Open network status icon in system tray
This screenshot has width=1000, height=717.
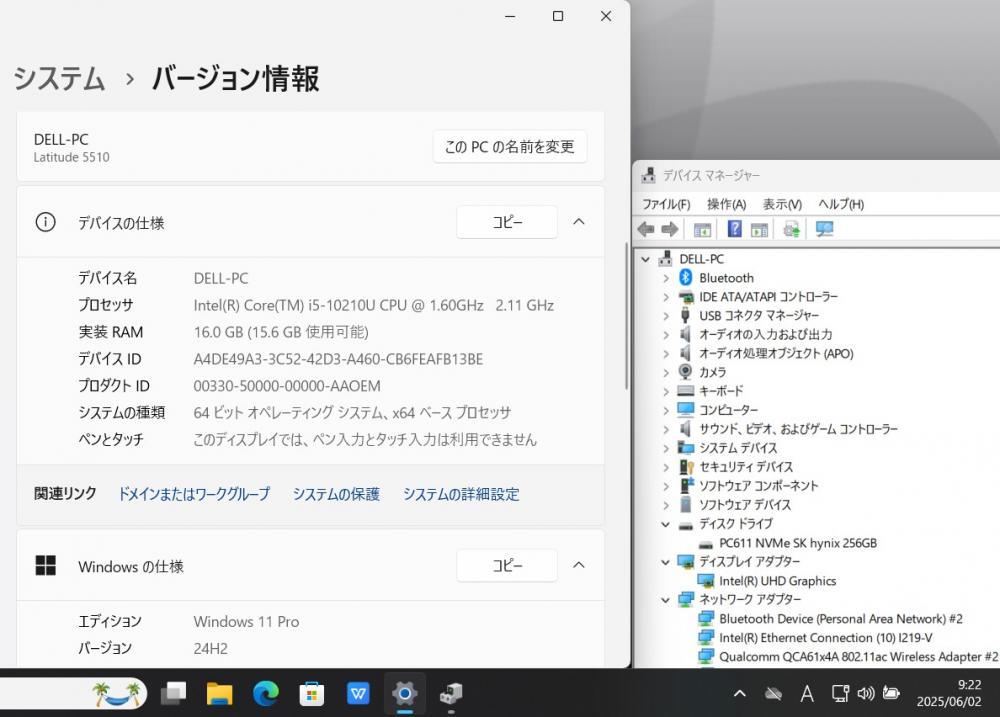point(839,693)
